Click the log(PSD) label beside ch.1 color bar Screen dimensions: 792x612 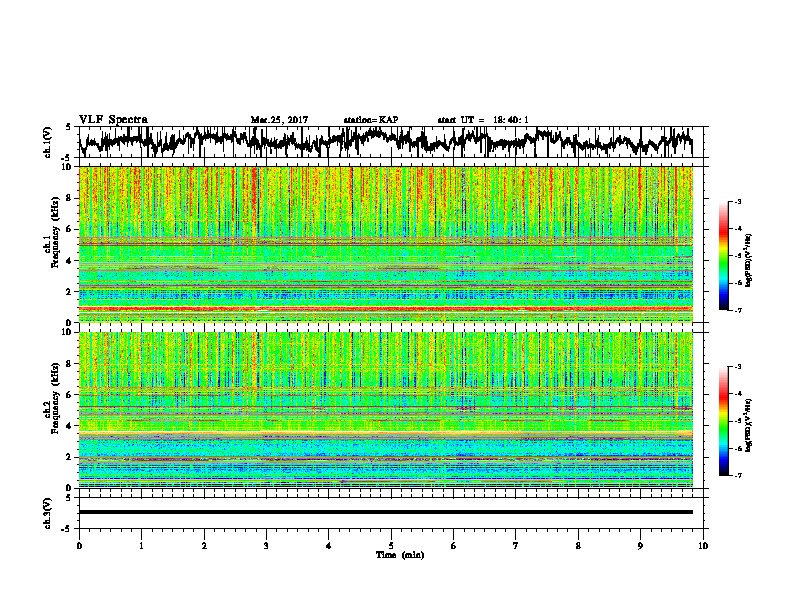tap(749, 260)
